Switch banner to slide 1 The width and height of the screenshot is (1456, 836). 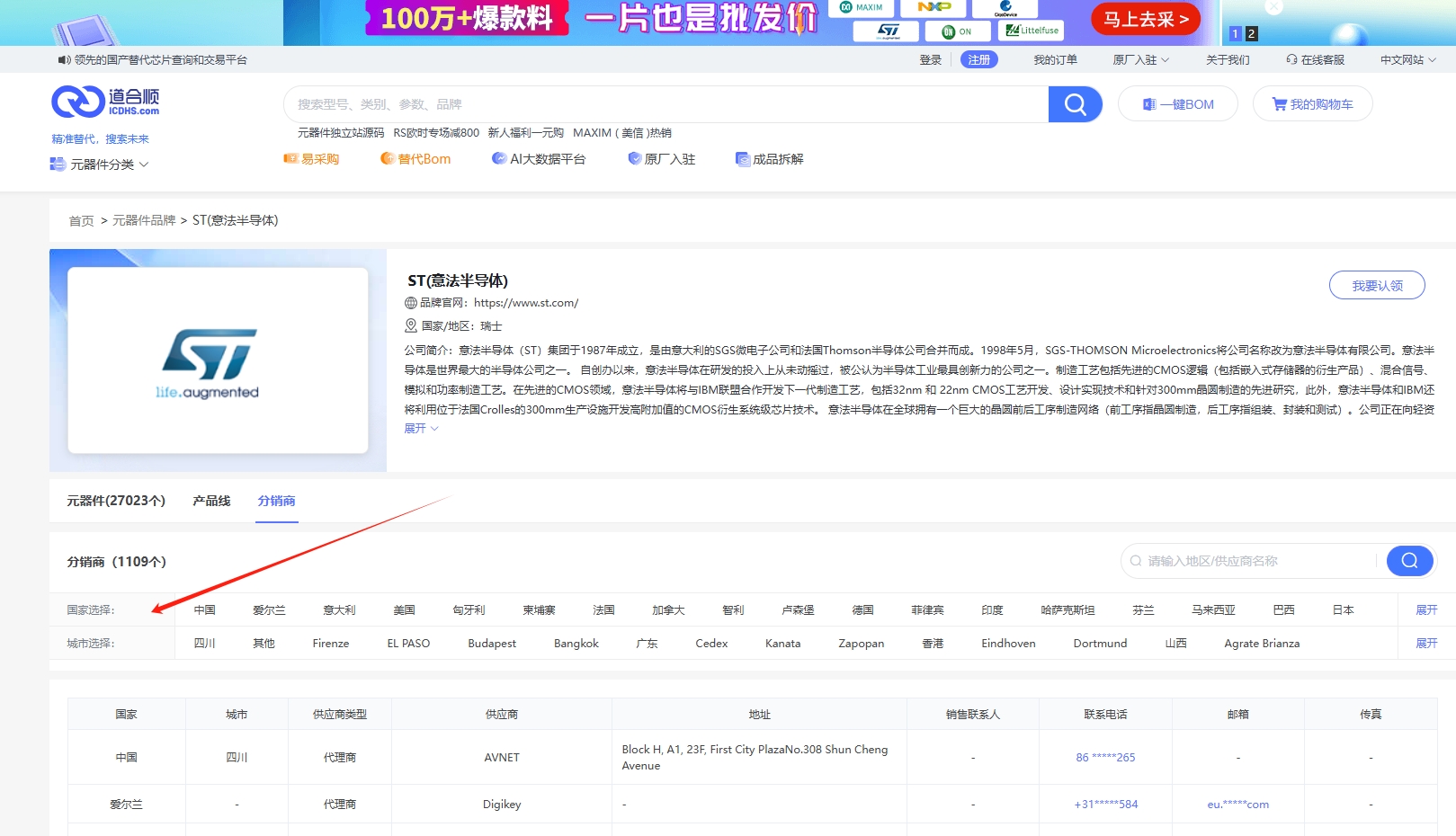[x=1235, y=33]
